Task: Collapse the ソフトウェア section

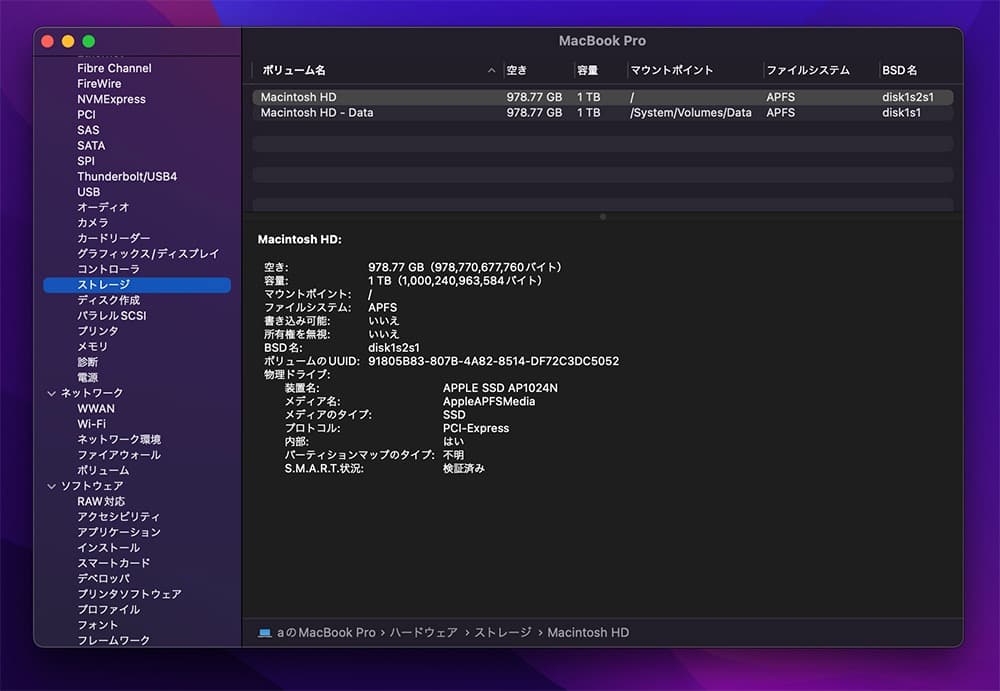Action: click(x=52, y=485)
